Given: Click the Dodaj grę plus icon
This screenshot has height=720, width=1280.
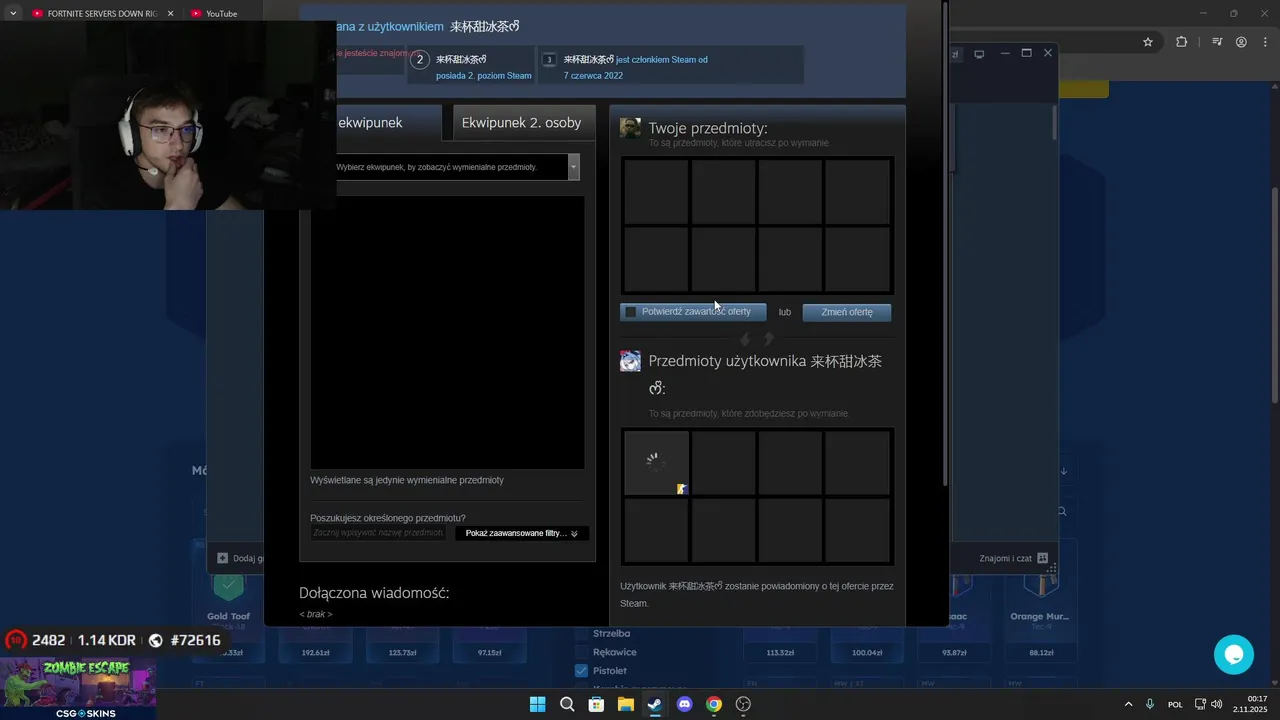Looking at the screenshot, I should (222, 558).
